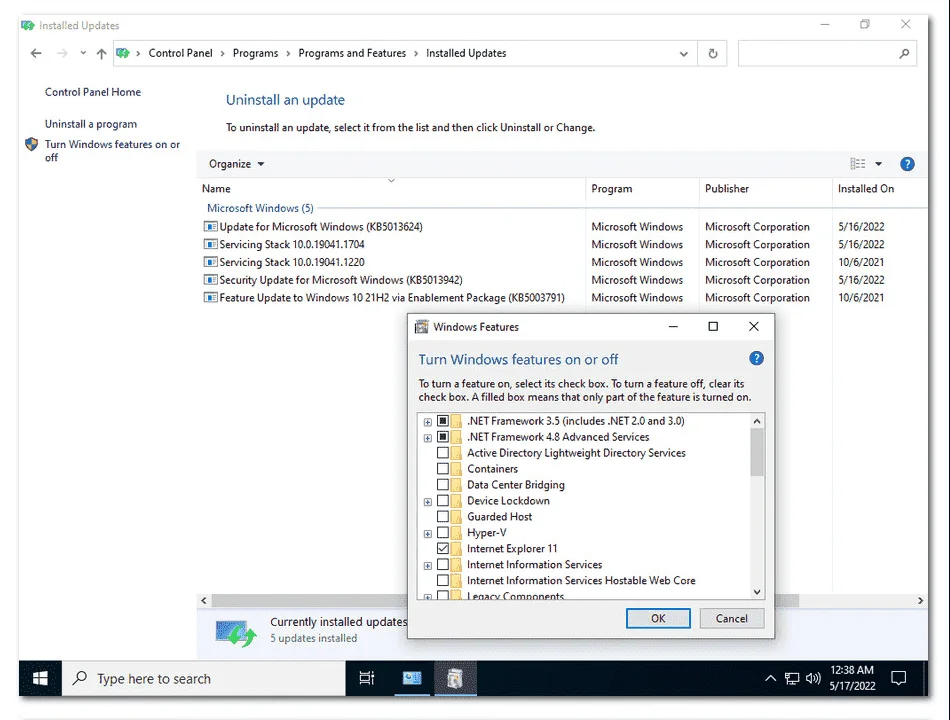Screen dimensions: 950x720
Task: Expand .NET Framework 3.5 tree node
Action: click(428, 422)
